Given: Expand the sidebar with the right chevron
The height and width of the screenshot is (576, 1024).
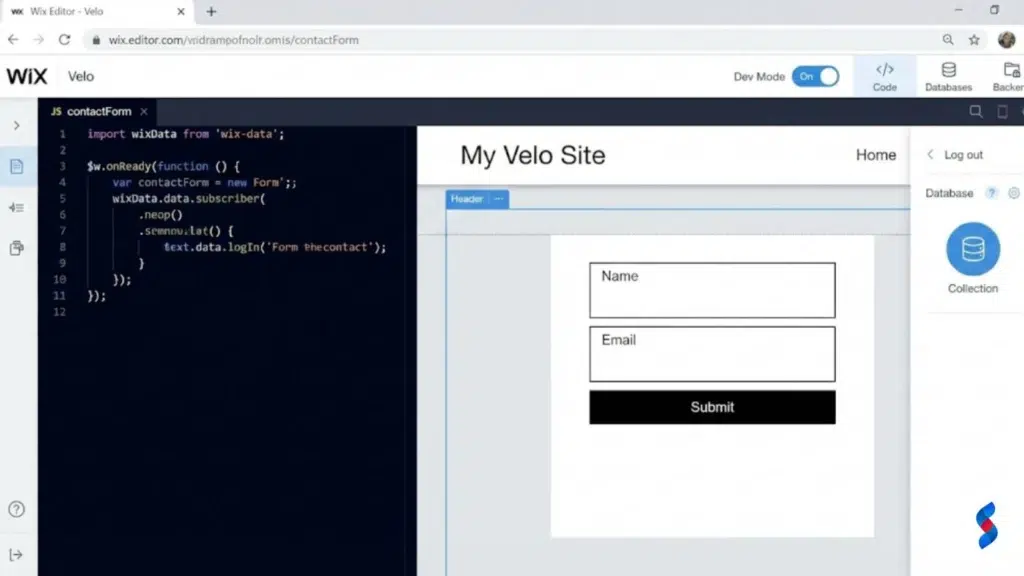Looking at the screenshot, I should 16,126.
